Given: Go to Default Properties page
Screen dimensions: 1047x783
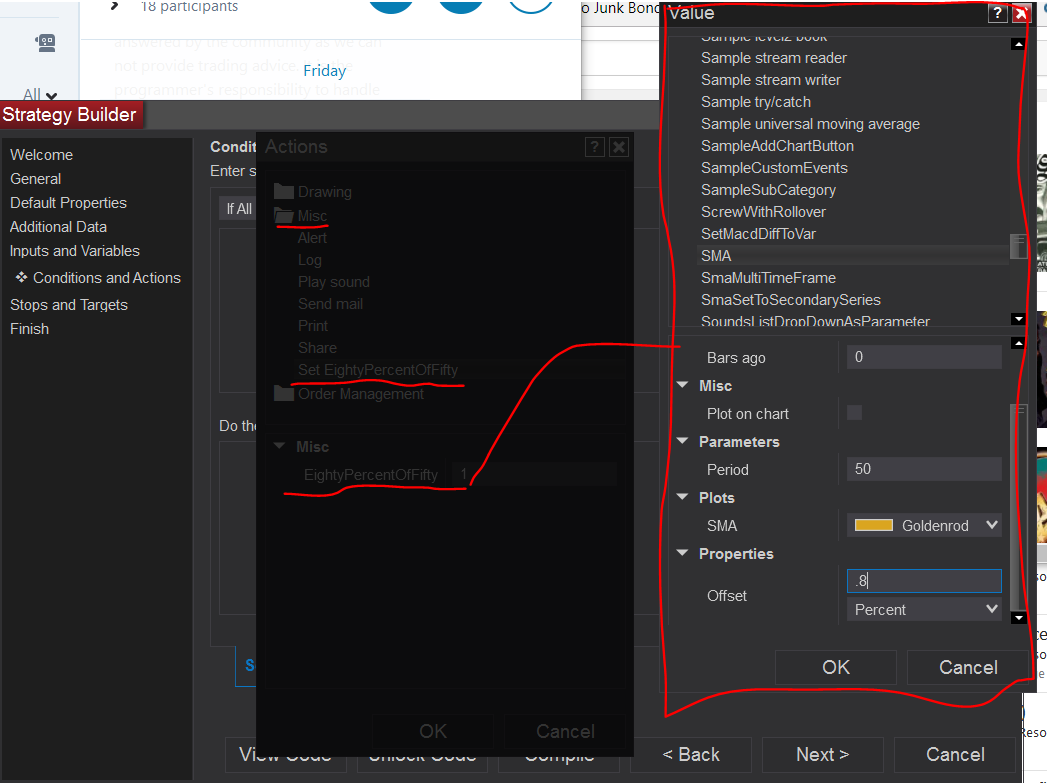Looking at the screenshot, I should click(68, 203).
